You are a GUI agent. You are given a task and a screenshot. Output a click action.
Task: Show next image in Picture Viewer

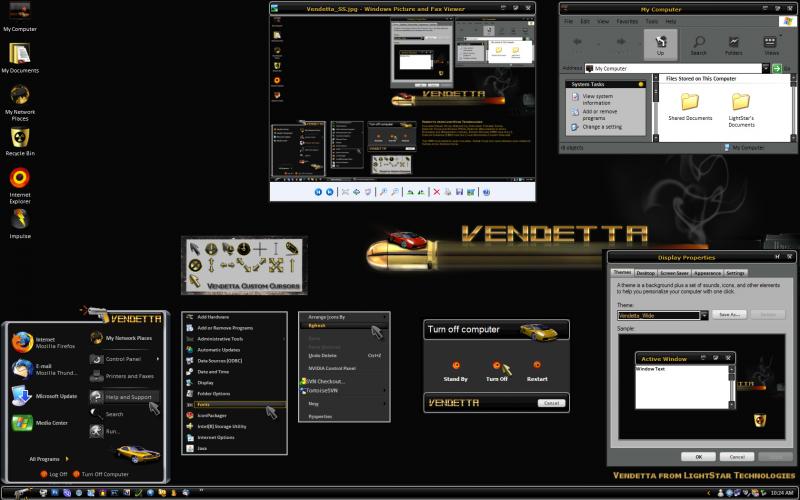(330, 192)
